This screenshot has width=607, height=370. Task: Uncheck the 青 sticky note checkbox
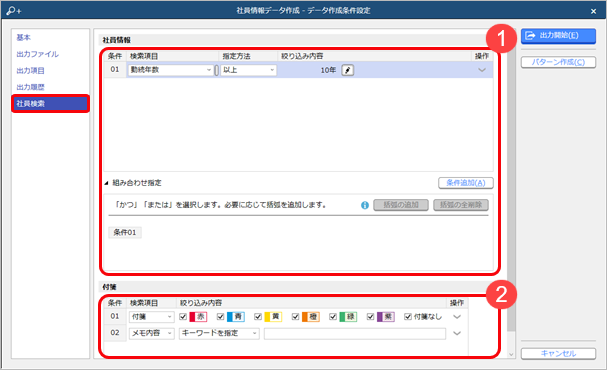pyautogui.click(x=221, y=317)
